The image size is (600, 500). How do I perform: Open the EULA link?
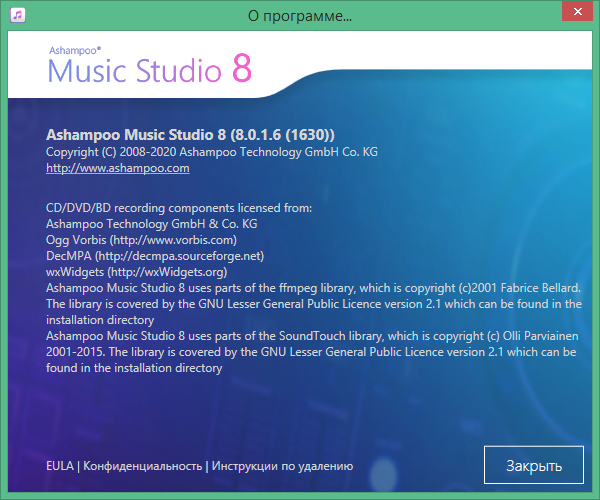click(60, 466)
